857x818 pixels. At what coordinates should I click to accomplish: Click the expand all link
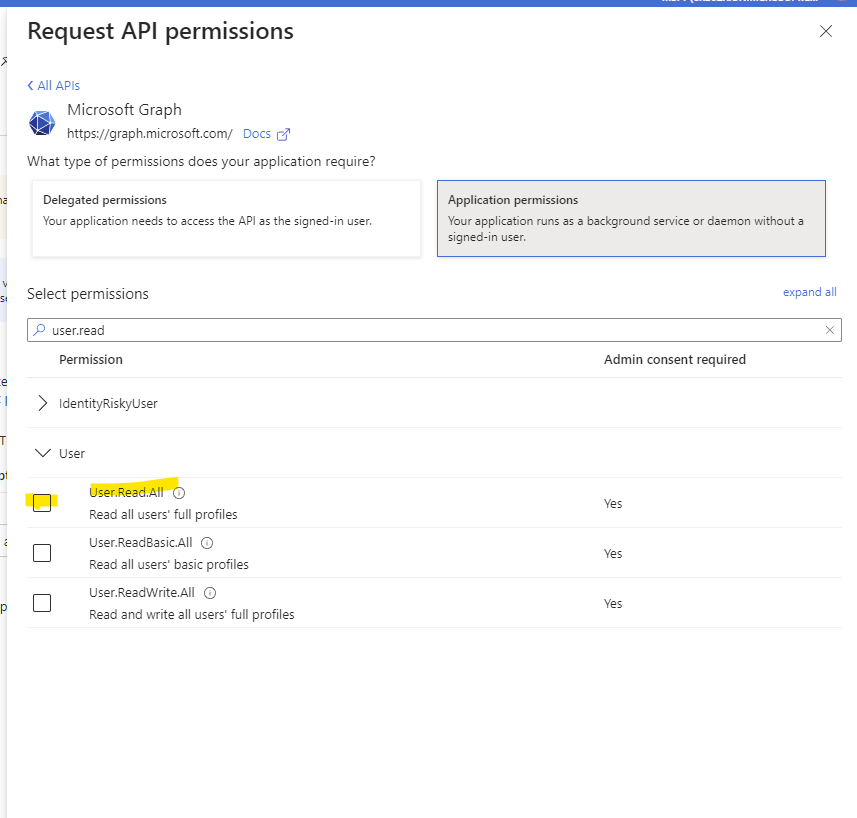809,292
